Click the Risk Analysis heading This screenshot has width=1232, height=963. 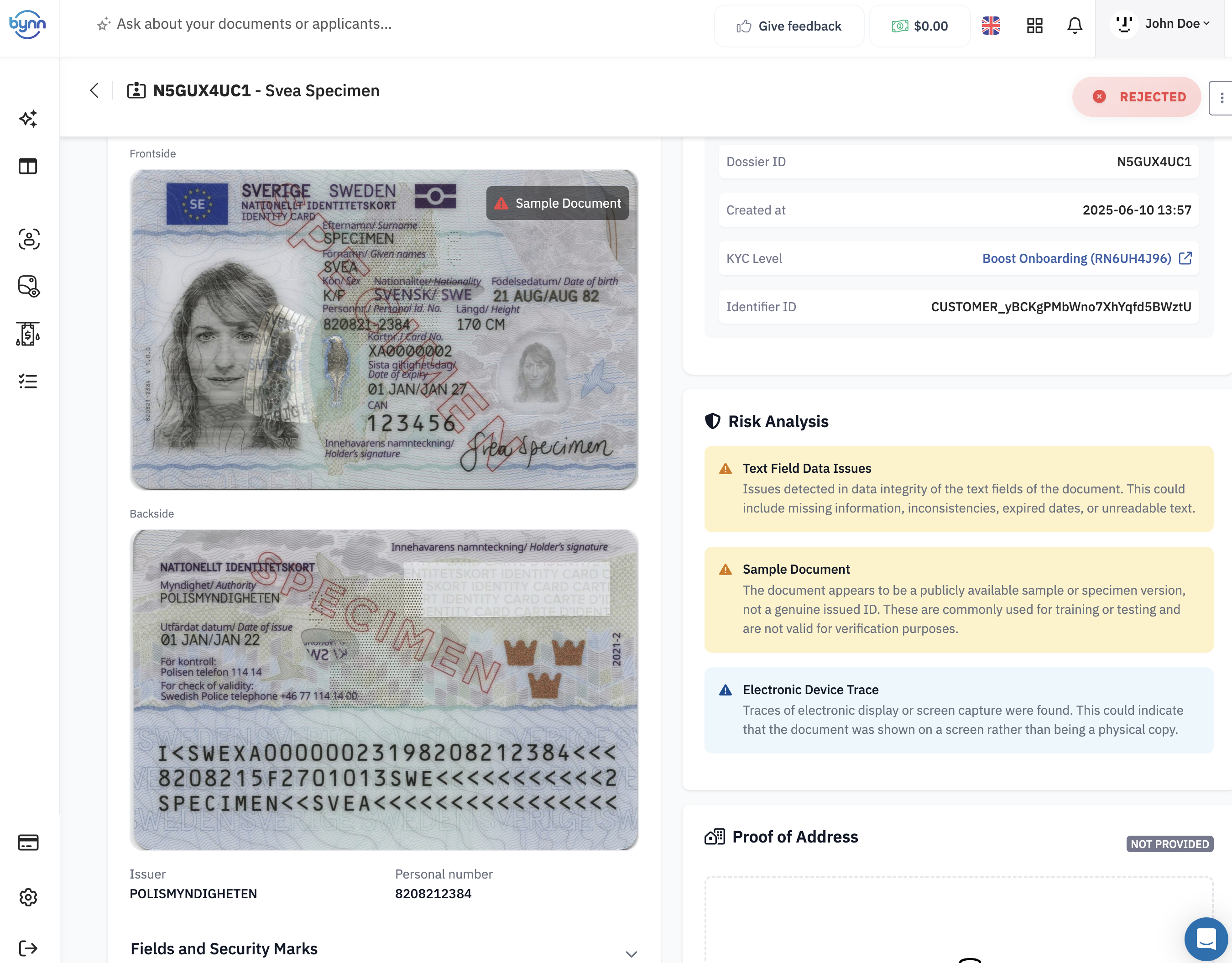(x=778, y=421)
